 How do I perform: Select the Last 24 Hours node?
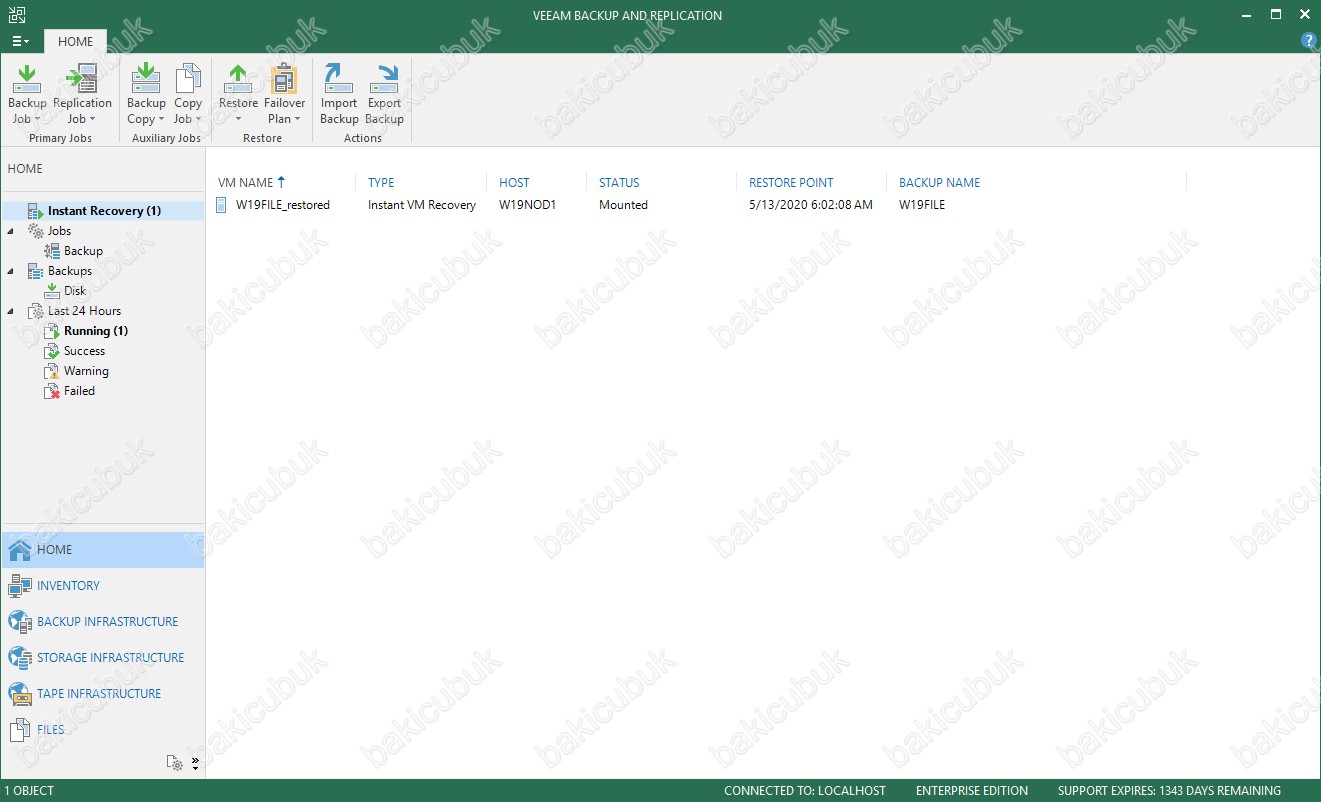pyautogui.click(x=84, y=311)
